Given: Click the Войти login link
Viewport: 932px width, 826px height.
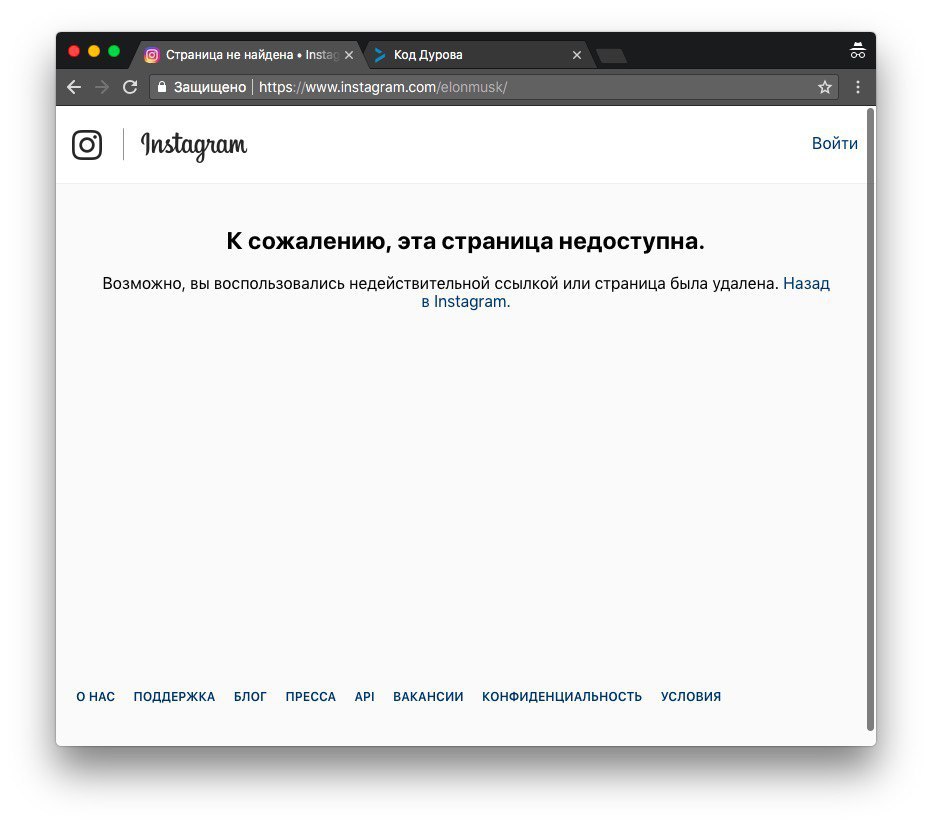Looking at the screenshot, I should [x=835, y=144].
